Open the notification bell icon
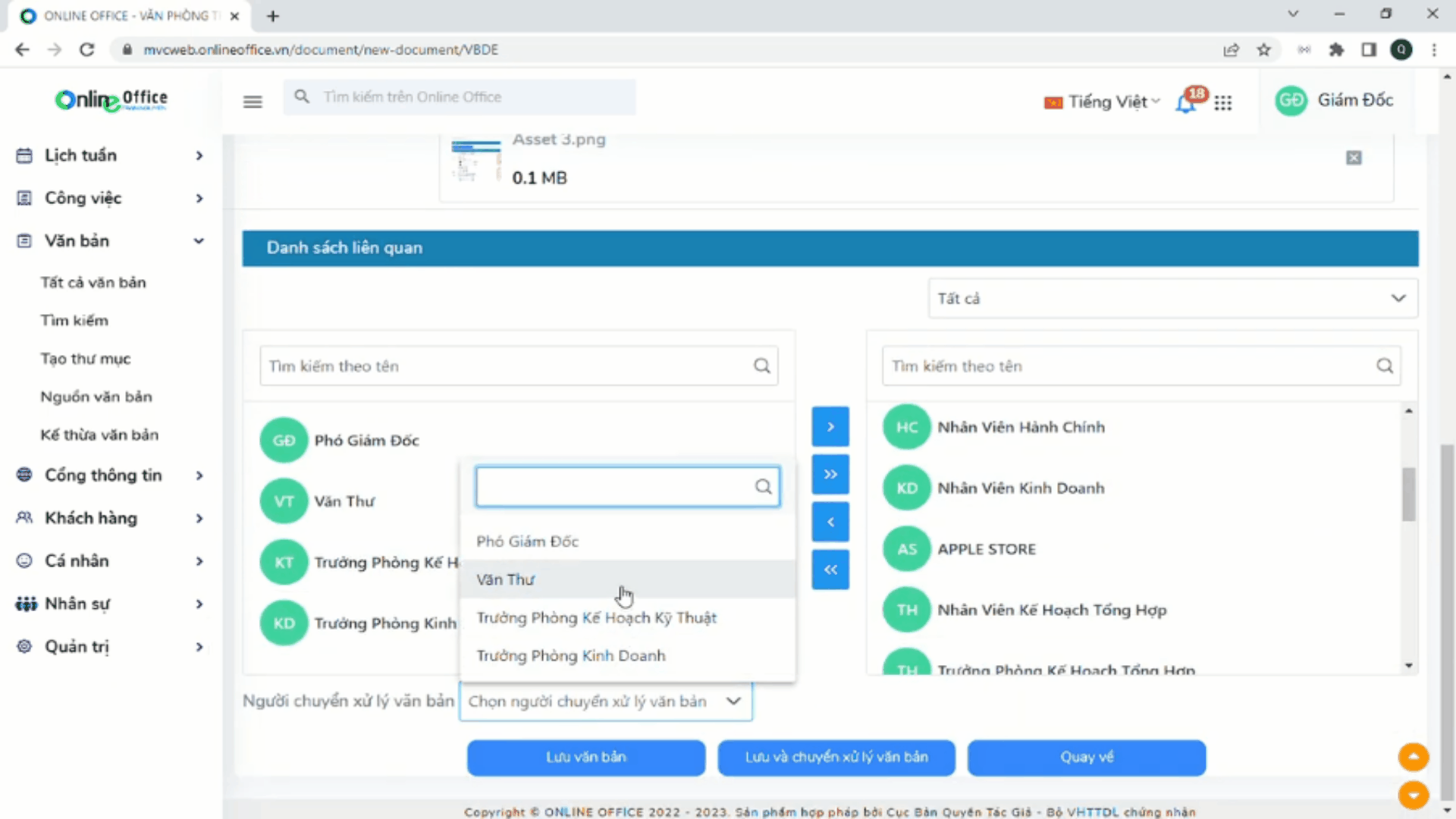This screenshot has width=1456, height=819. (x=1185, y=103)
